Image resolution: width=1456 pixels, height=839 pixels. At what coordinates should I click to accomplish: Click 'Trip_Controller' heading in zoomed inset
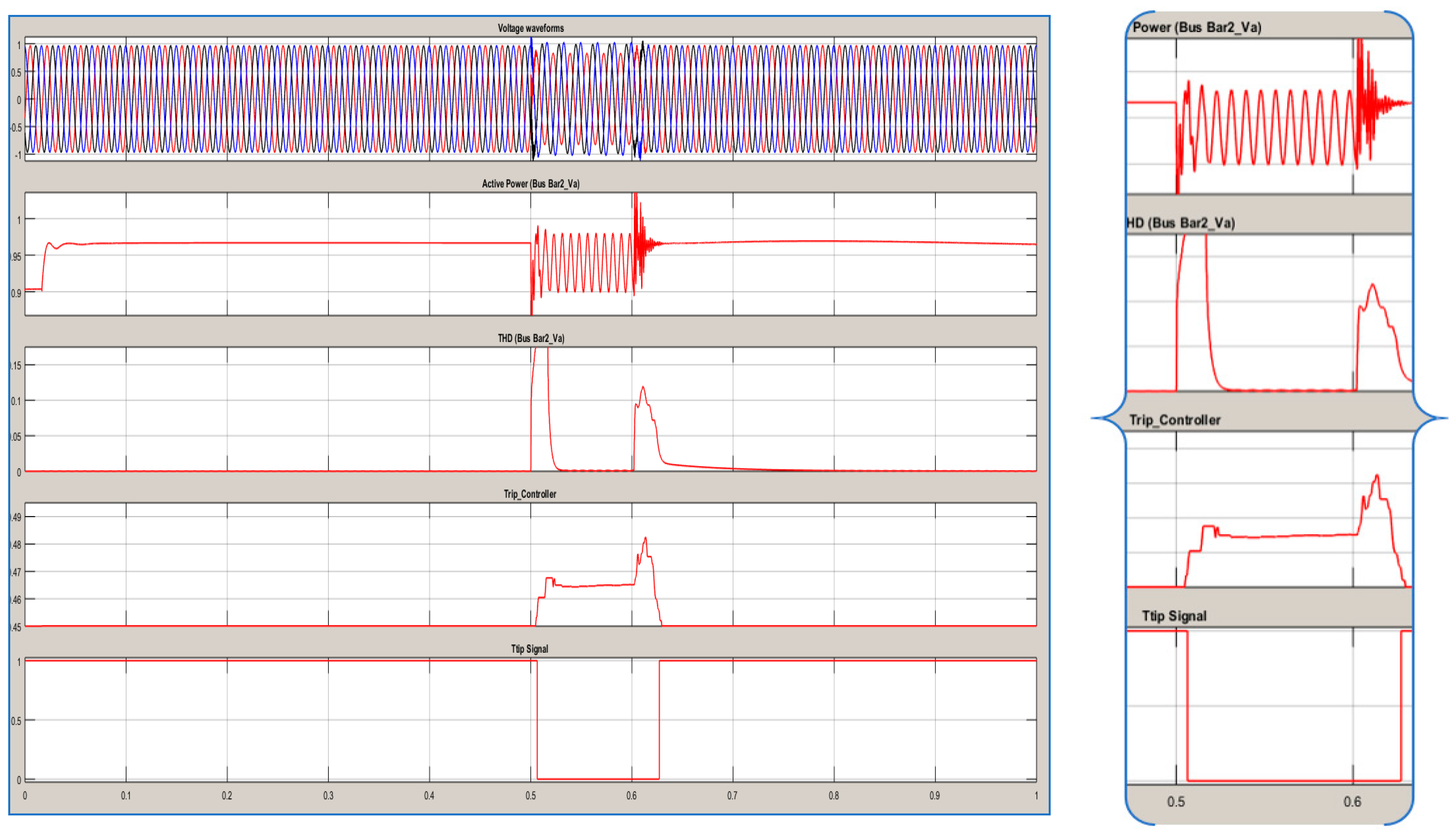click(1174, 420)
